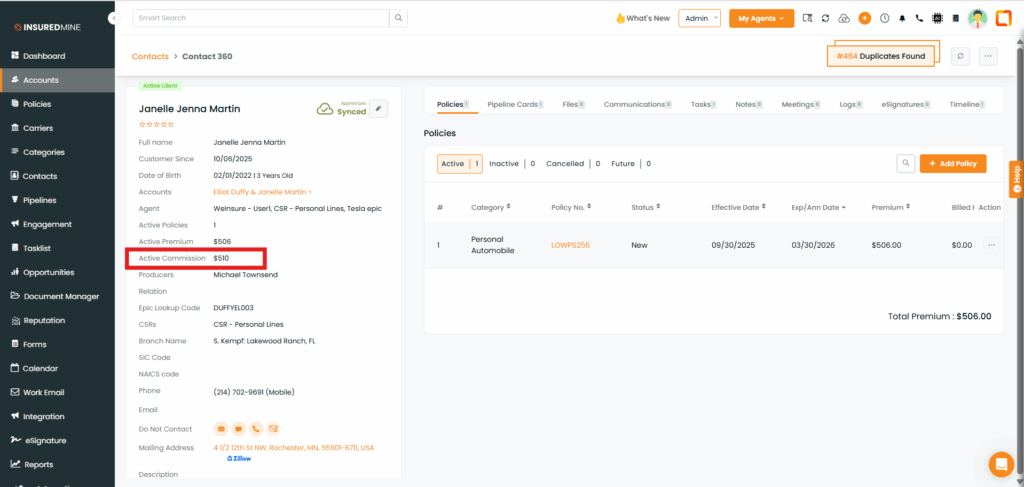Viewport: 1024px width, 487px height.
Task: Open policy number LOWPS256 link
Action: 570,245
